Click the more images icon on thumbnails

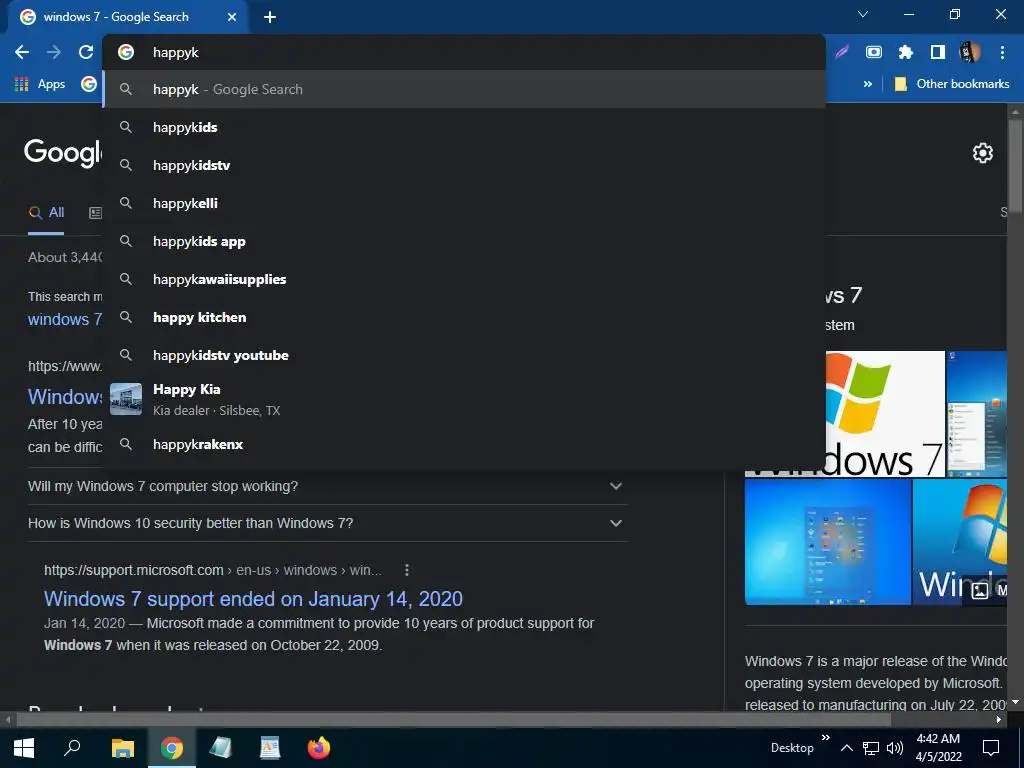pos(980,590)
